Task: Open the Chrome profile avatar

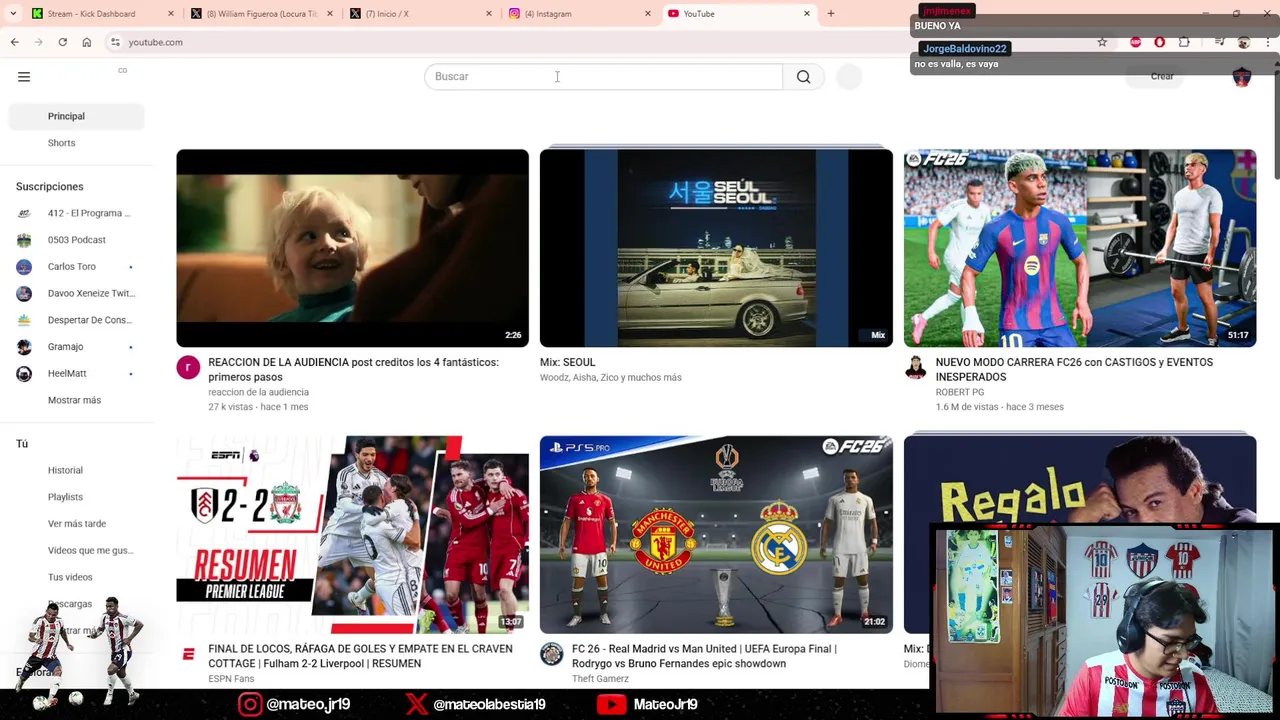Action: (1244, 42)
